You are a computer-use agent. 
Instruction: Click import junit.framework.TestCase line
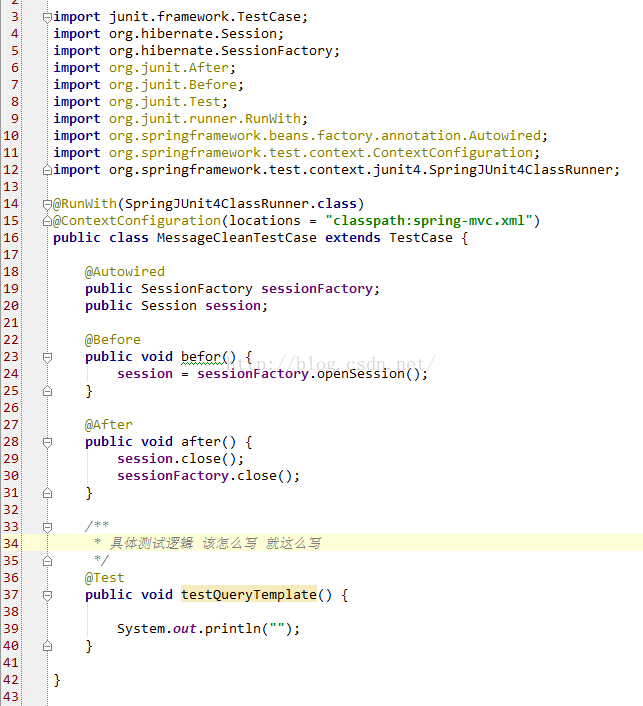coord(181,17)
